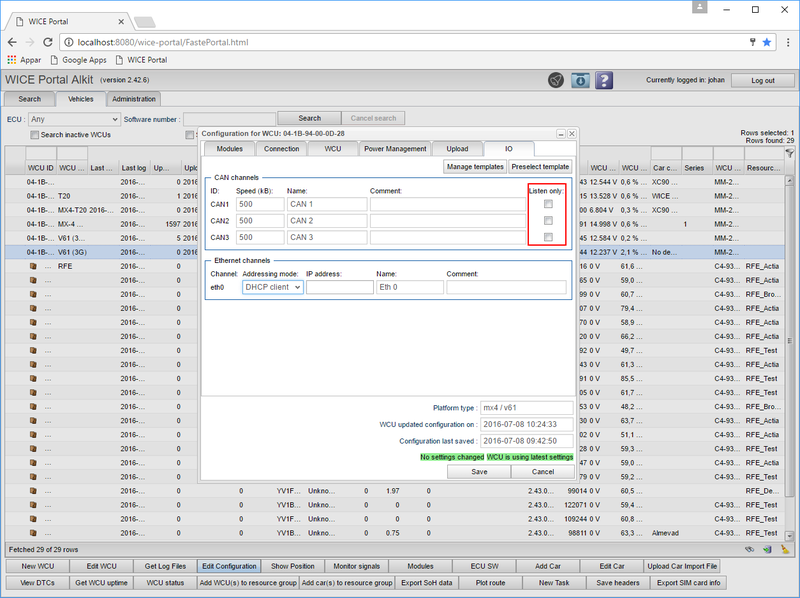800x598 pixels.
Task: Click the car icon in the RFE row
Action: [33, 266]
